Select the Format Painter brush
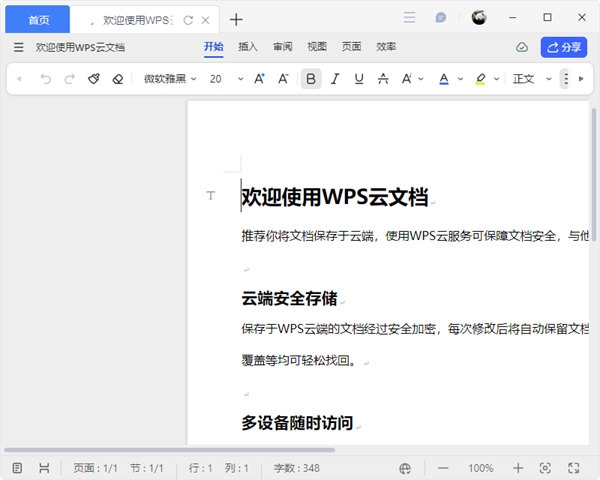 pyautogui.click(x=94, y=79)
